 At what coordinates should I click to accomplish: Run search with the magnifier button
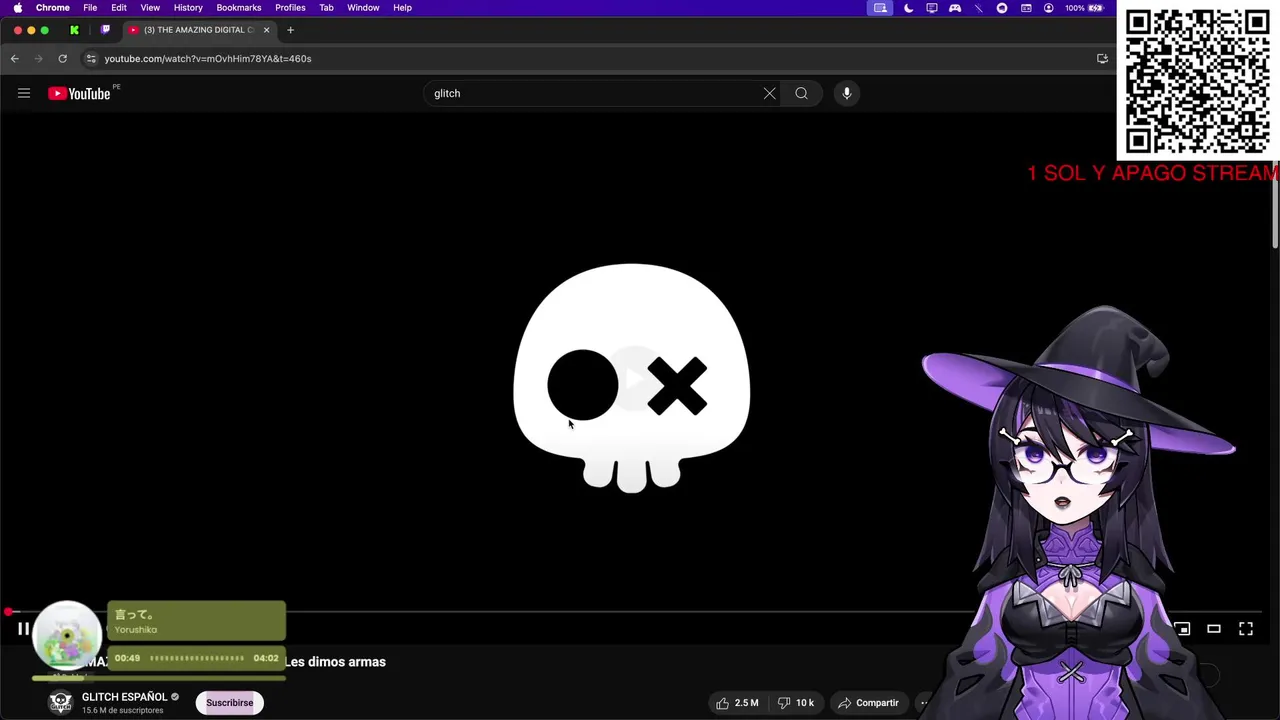point(801,93)
